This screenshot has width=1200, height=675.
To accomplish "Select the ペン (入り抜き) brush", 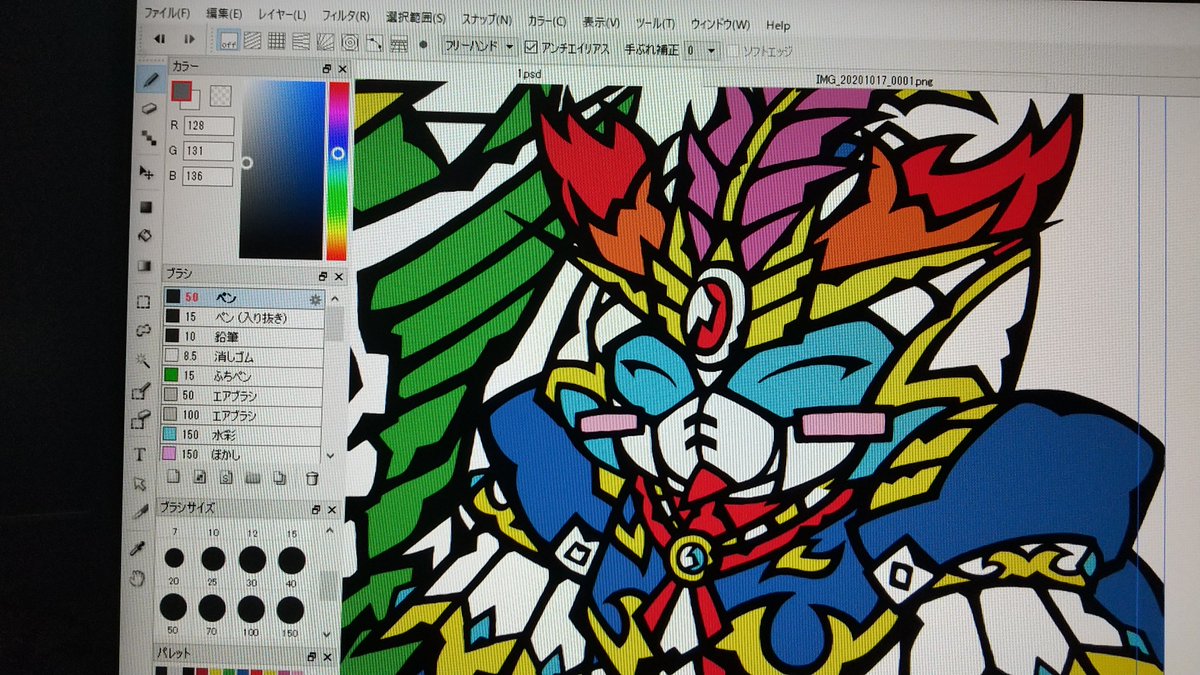I will (x=245, y=316).
